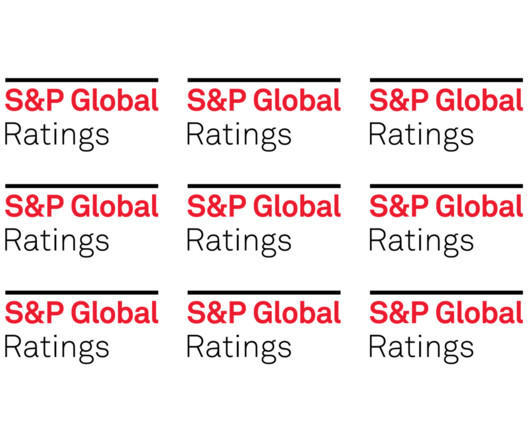Click the top-left S&P Global Ratings logo

81,115
